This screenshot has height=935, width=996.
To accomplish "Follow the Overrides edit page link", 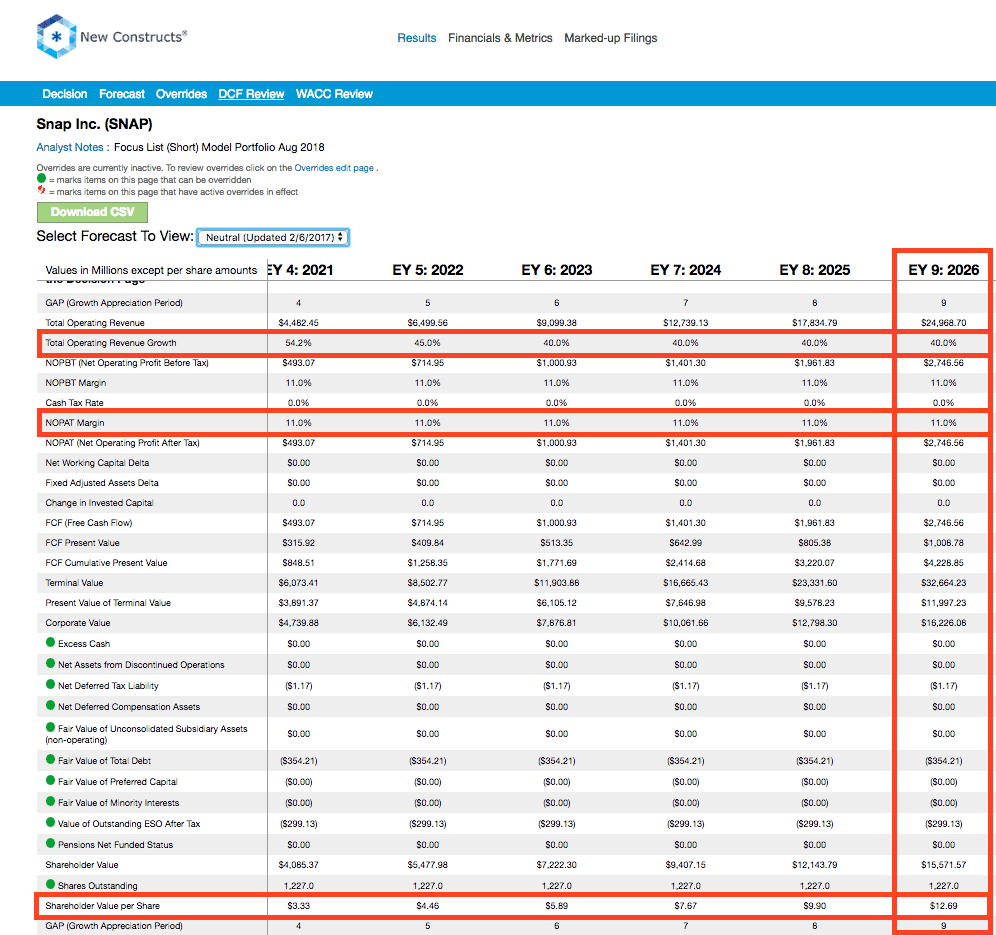I will coord(333,168).
